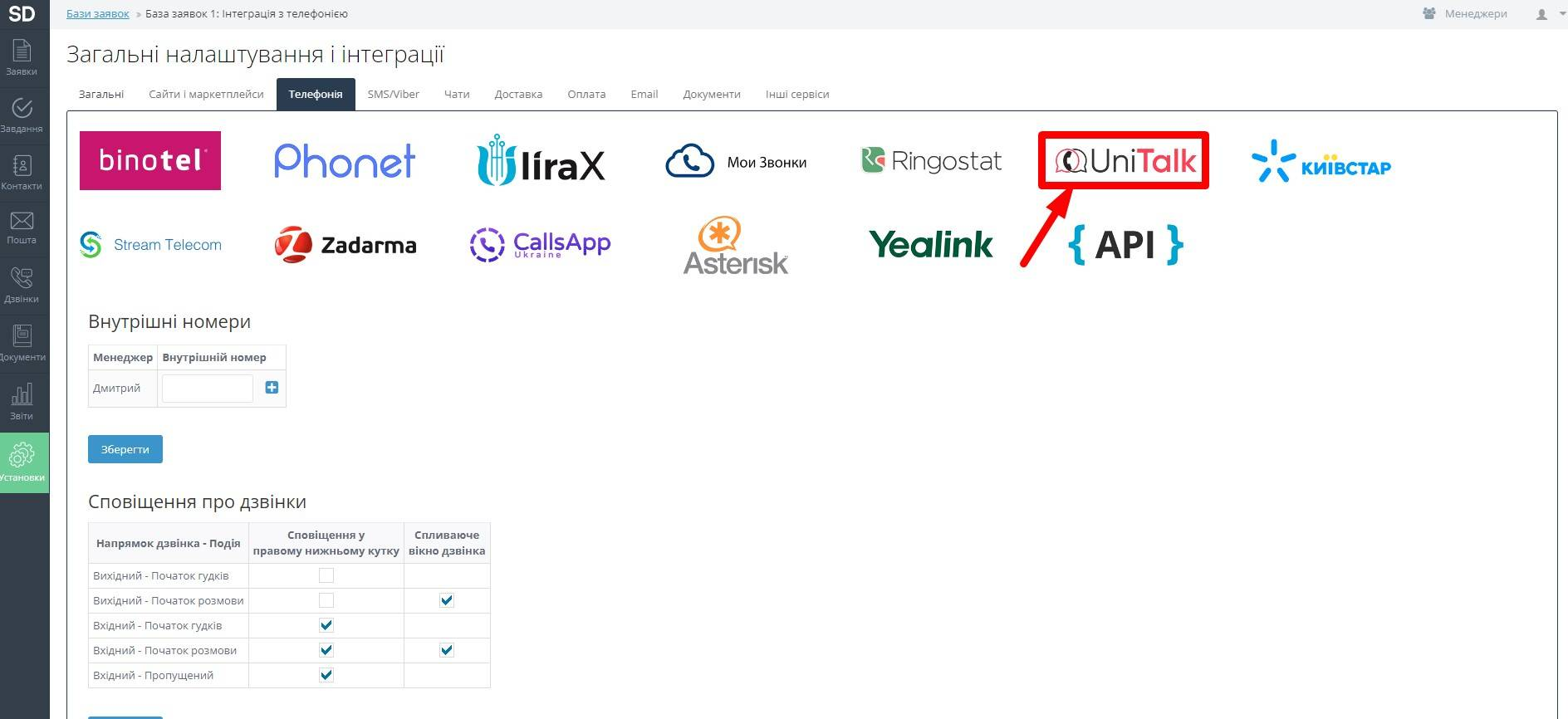
Task: Click the plus icon next to internal number
Action: (x=272, y=388)
